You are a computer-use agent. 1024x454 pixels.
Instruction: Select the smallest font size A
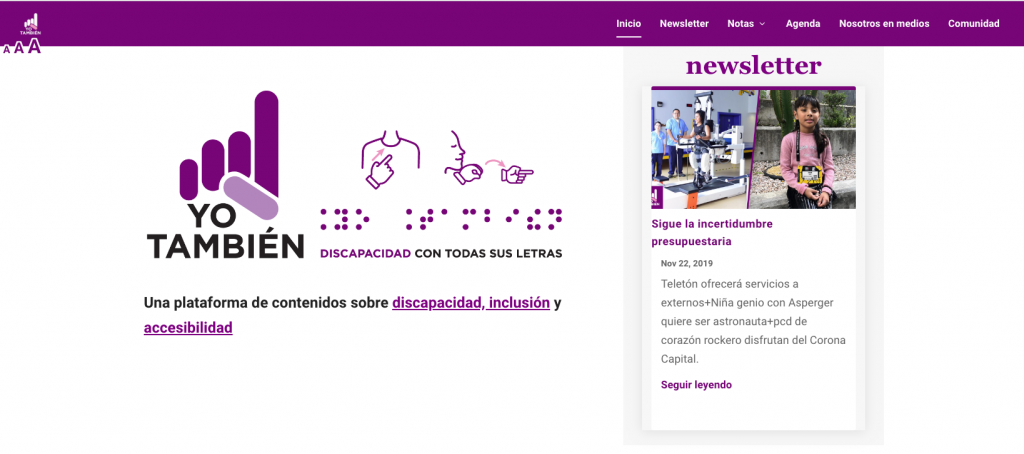7,48
